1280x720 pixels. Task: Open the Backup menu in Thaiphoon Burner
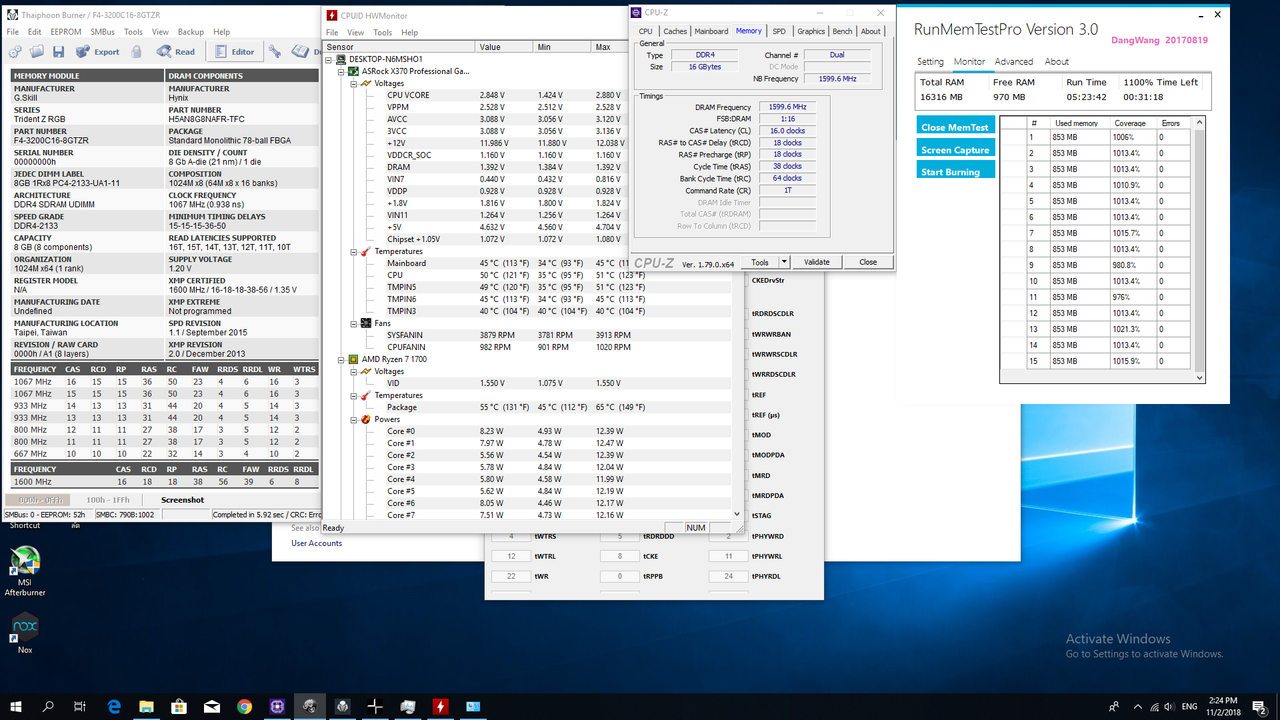[190, 32]
